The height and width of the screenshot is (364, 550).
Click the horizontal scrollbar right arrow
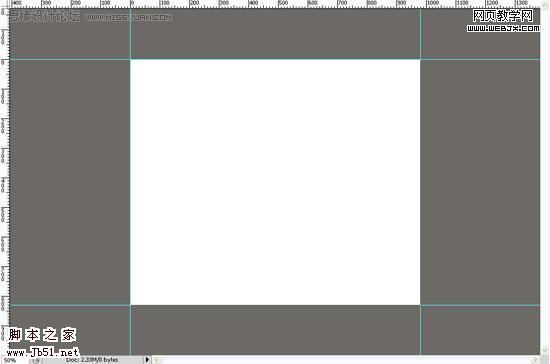tap(535, 360)
